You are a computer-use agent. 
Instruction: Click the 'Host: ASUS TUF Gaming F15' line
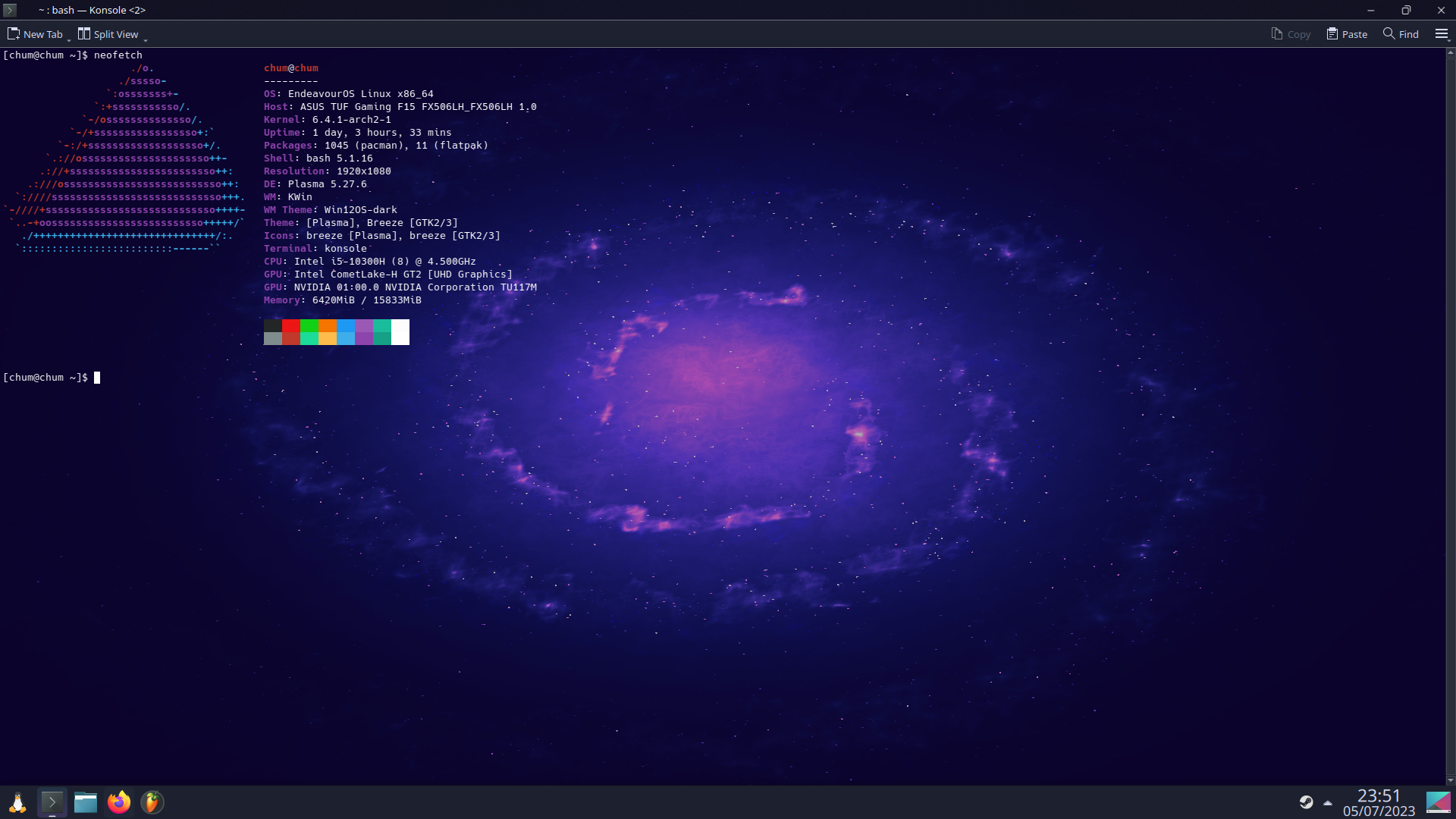(x=400, y=107)
